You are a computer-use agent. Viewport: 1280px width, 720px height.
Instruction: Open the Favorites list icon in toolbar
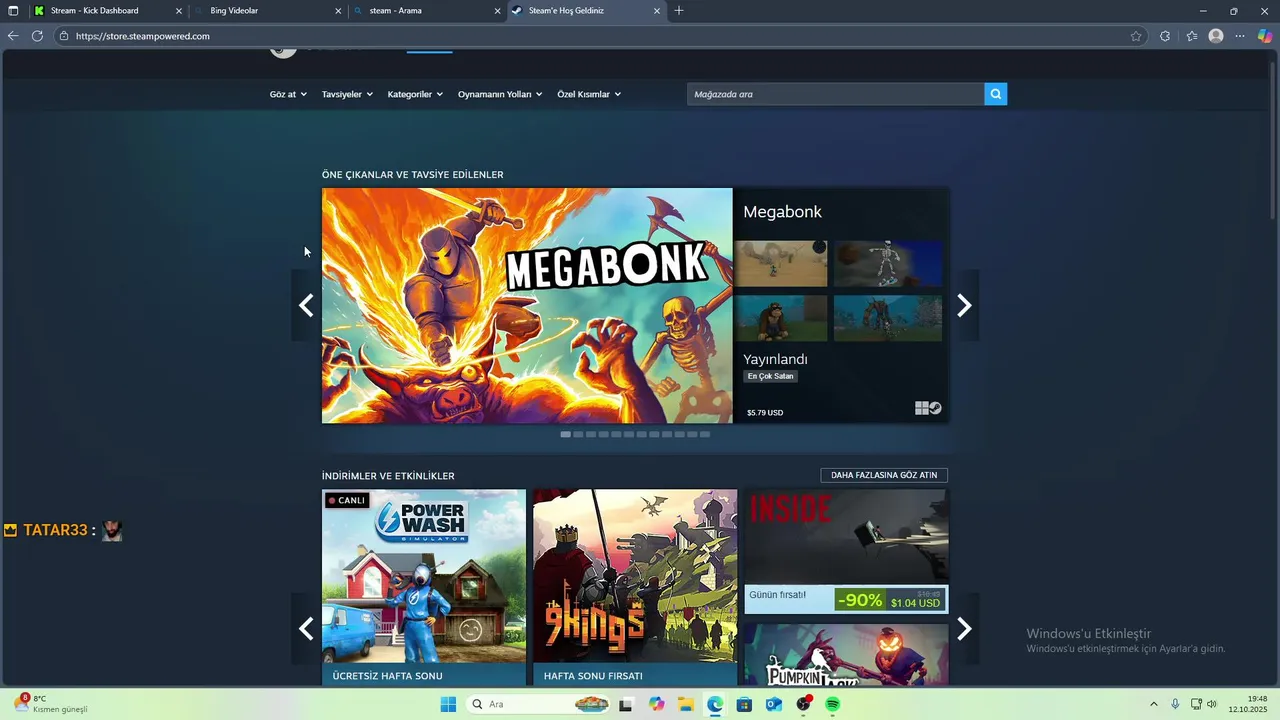click(x=1192, y=36)
